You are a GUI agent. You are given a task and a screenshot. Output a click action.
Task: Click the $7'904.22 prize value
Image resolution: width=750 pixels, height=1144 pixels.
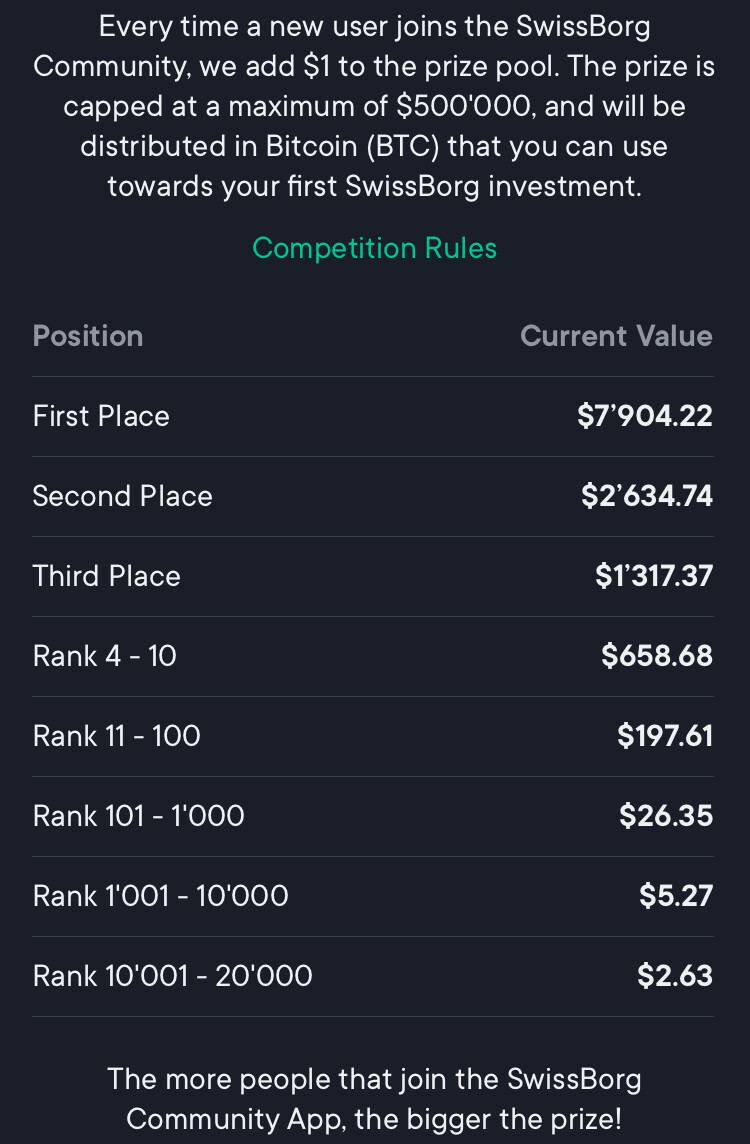point(644,417)
